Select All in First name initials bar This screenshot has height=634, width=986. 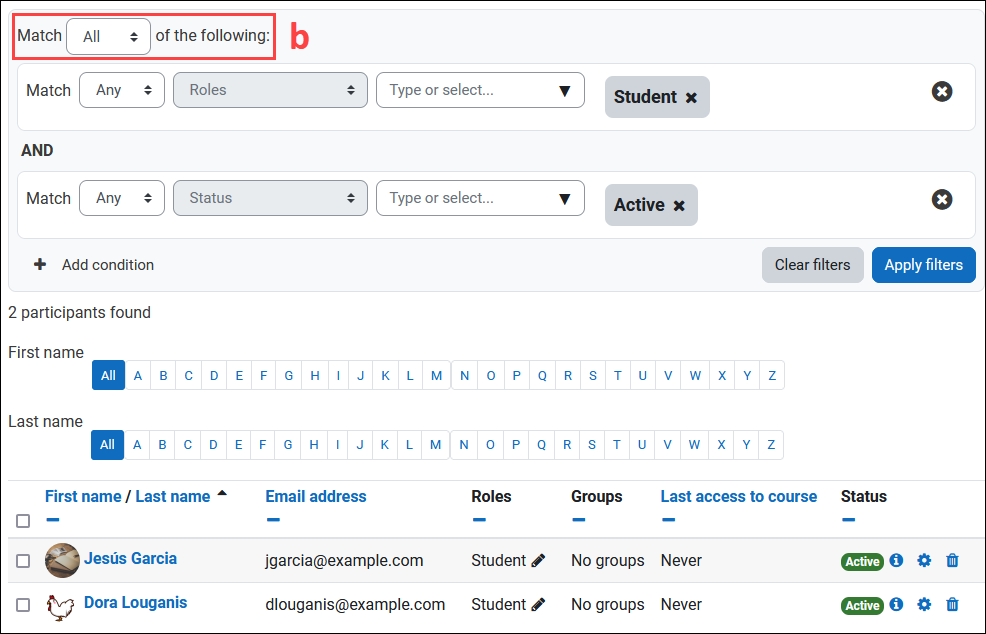pyautogui.click(x=108, y=375)
